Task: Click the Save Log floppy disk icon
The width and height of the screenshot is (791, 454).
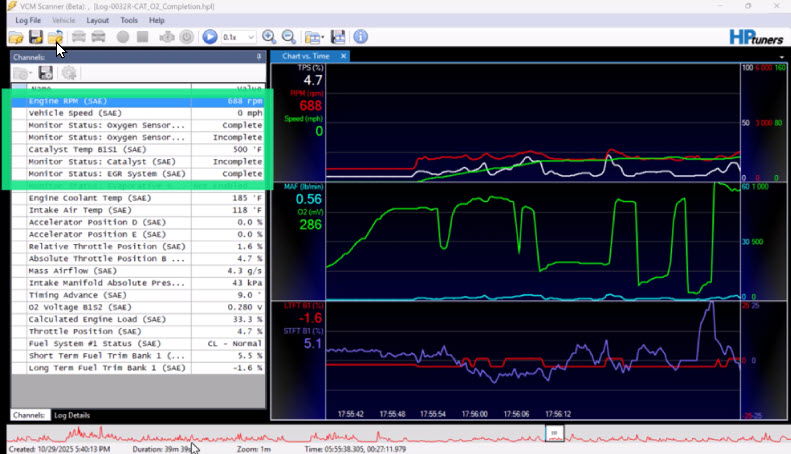Action: (x=36, y=37)
